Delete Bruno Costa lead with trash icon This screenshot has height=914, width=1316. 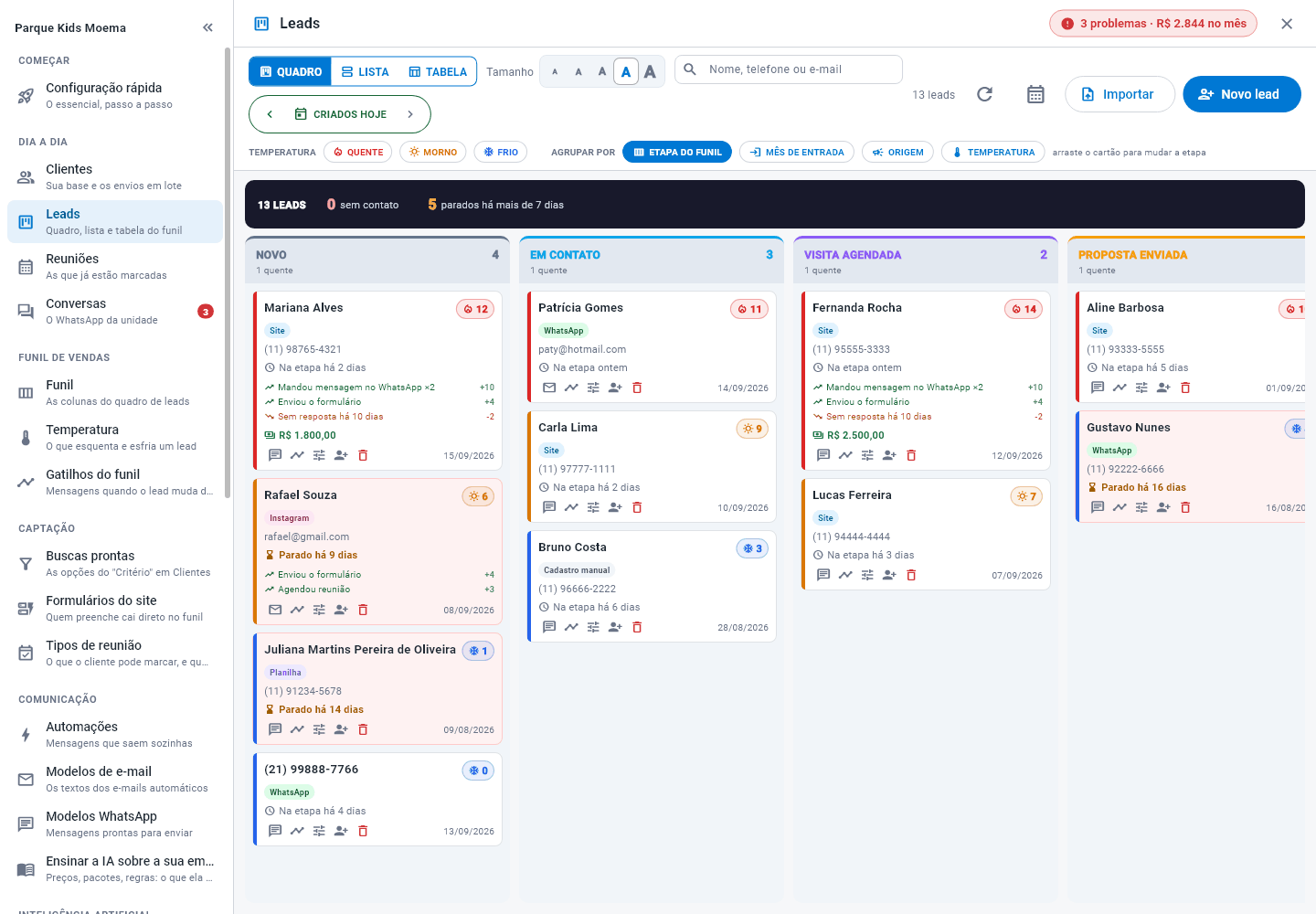click(637, 627)
